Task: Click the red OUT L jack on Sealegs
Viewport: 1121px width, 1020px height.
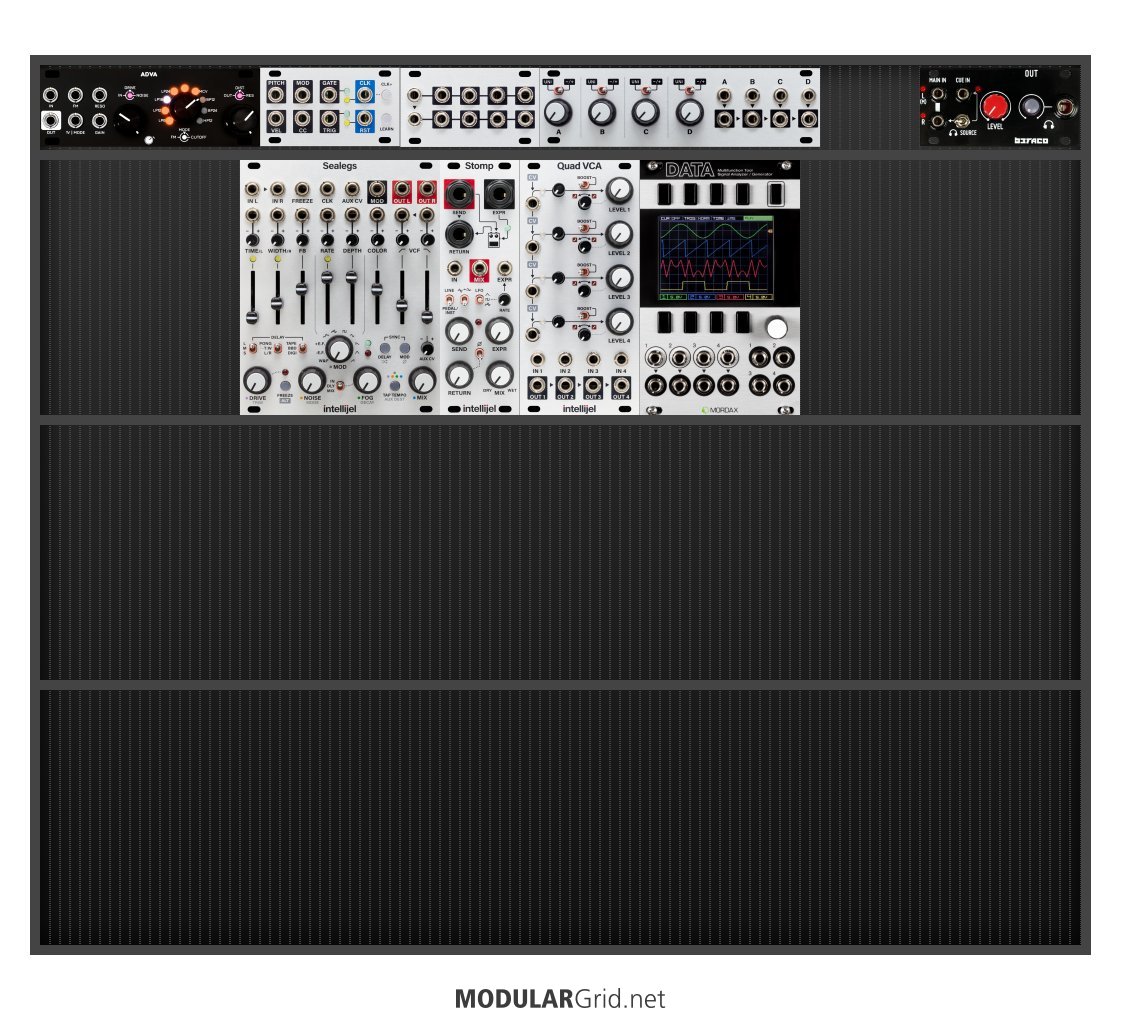Action: coord(402,189)
